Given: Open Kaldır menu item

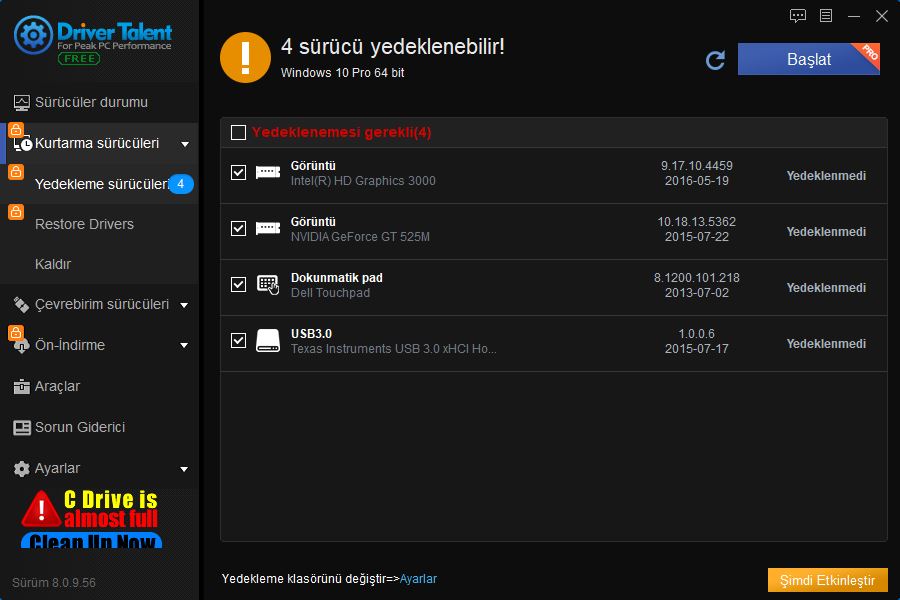Looking at the screenshot, I should (x=99, y=264).
